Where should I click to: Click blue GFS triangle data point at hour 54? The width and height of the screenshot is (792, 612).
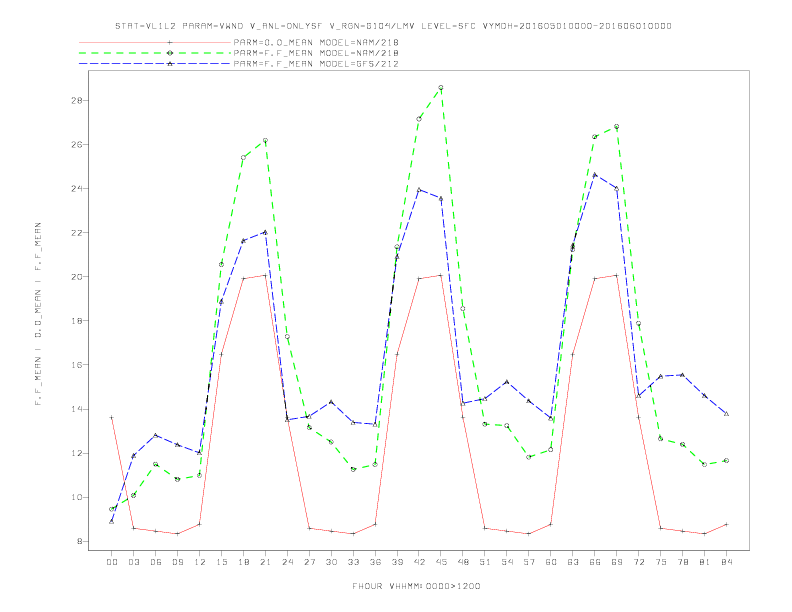507,381
